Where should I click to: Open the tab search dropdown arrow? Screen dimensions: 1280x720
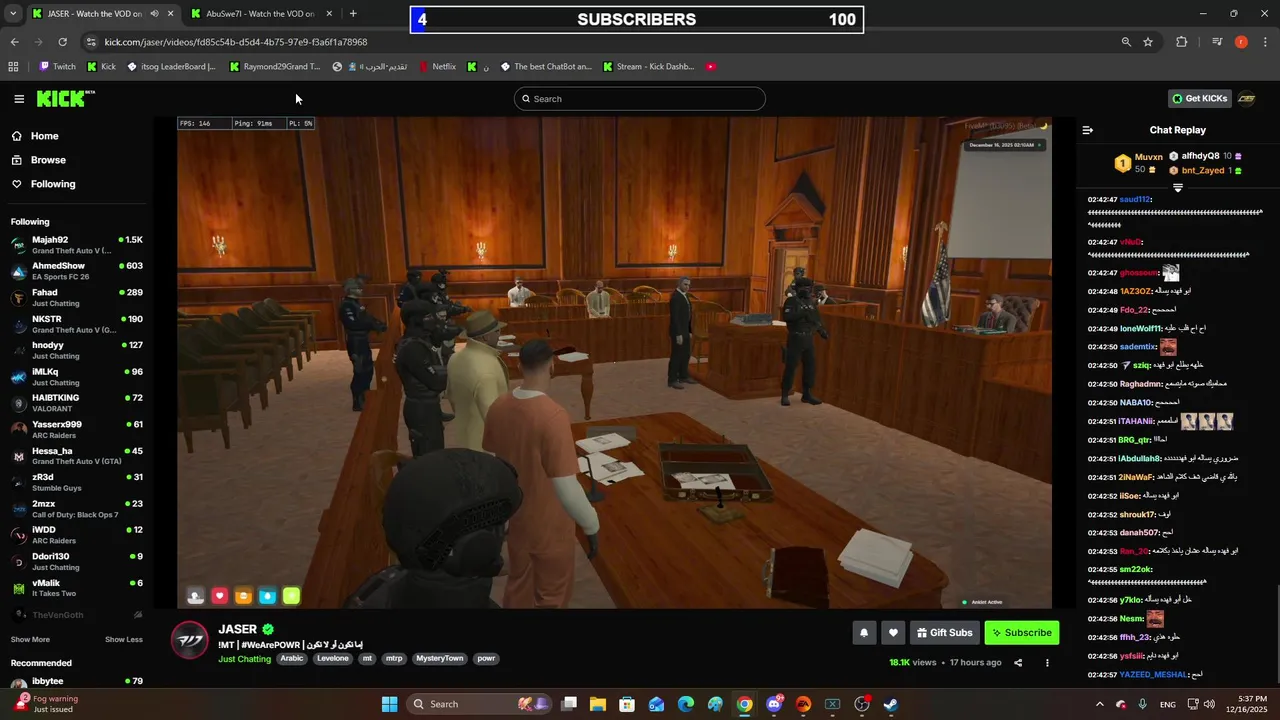point(12,14)
